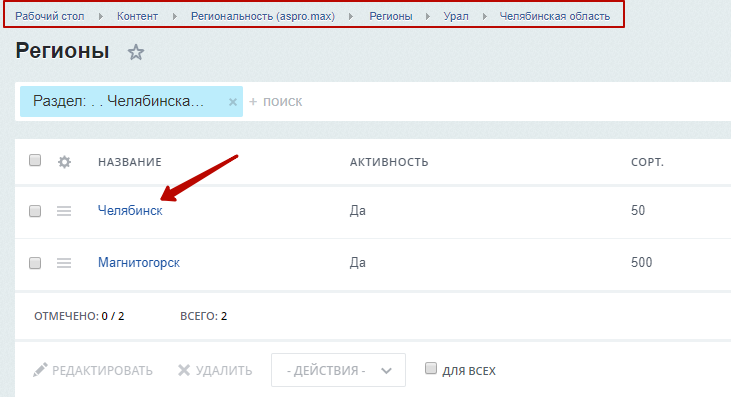Open the Магнитогорск region entry

138,263
